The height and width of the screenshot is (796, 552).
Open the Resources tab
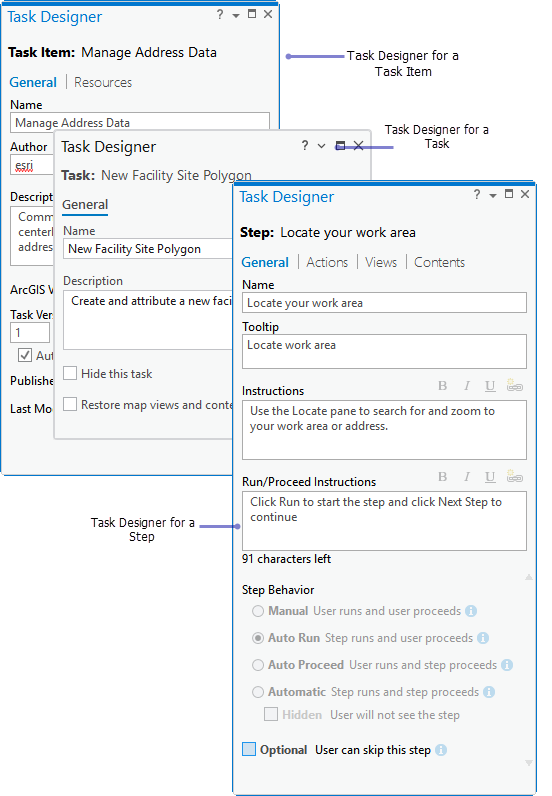coord(103,82)
